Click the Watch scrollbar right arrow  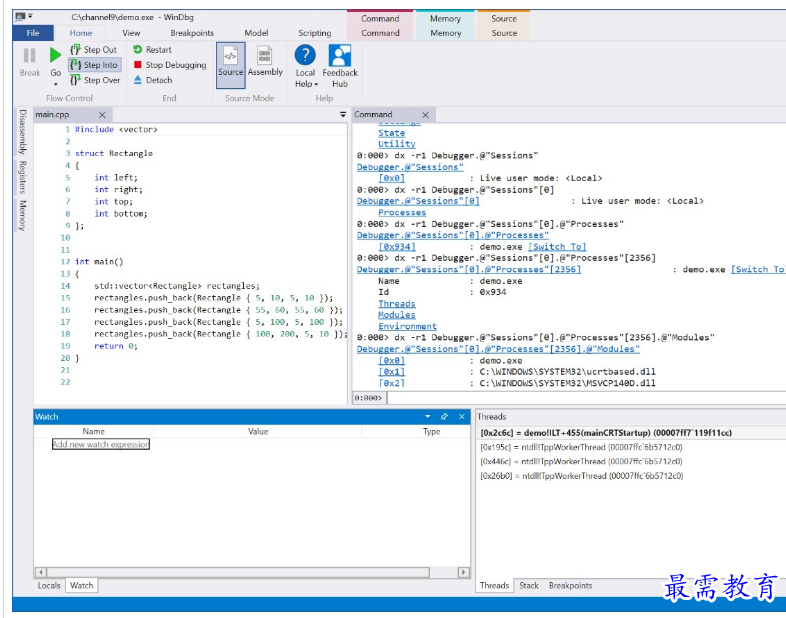(x=463, y=572)
